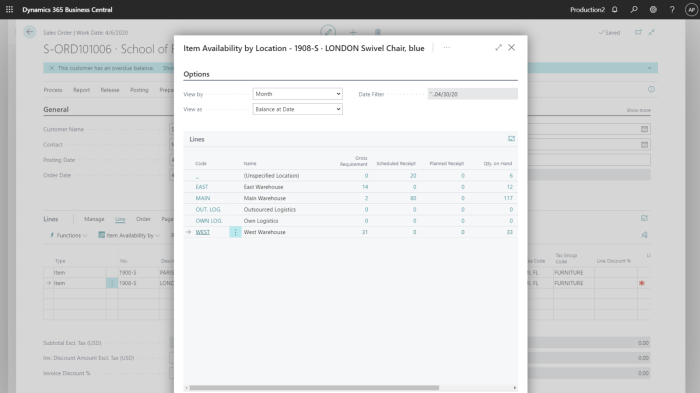
Task: Click the Date Filter field
Action: pos(473,94)
